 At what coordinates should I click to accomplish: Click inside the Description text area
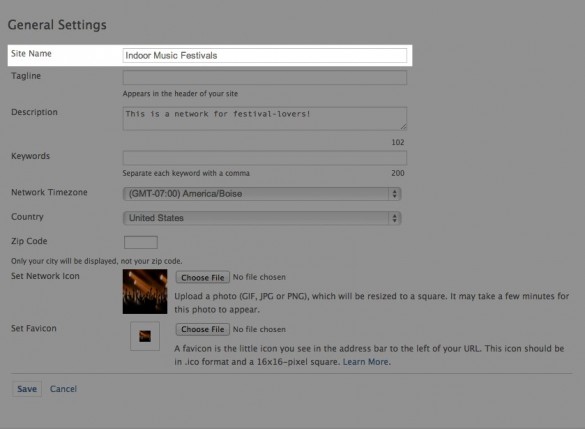click(x=265, y=119)
